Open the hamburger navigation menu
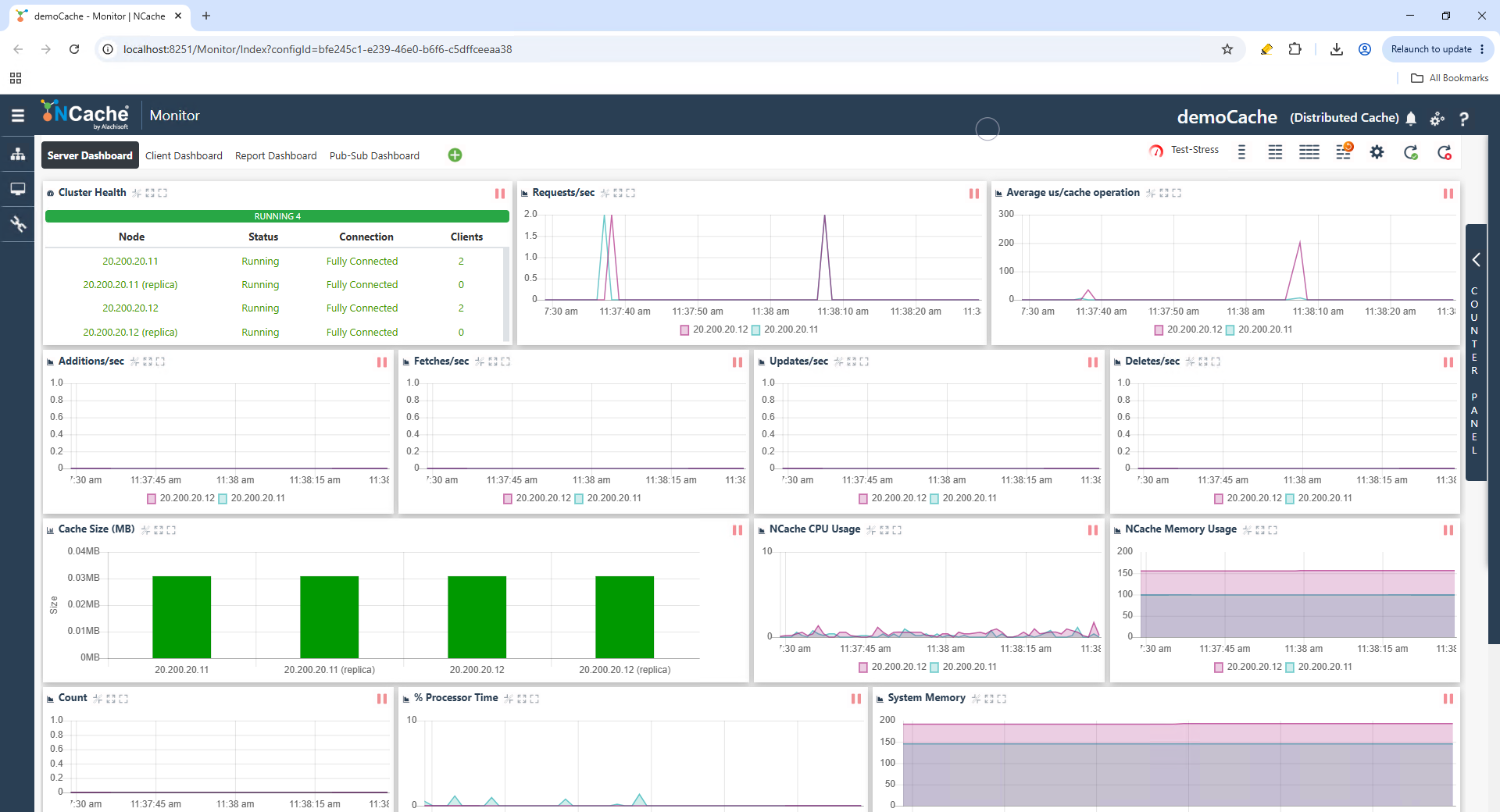This screenshot has height=812, width=1500. (x=17, y=116)
